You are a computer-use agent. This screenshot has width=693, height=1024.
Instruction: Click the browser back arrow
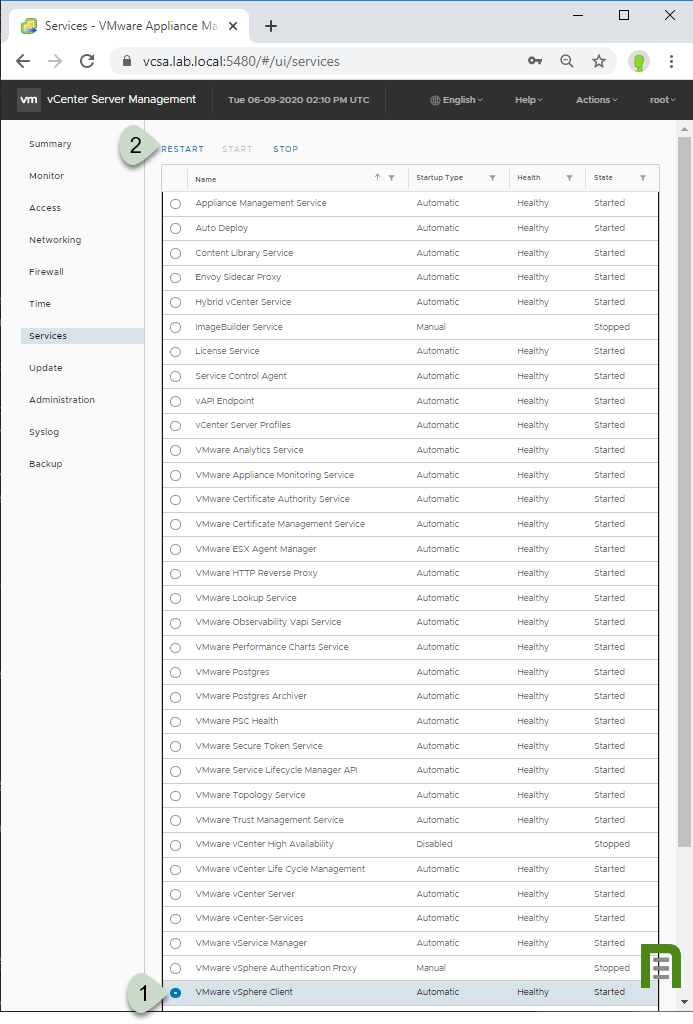[23, 61]
